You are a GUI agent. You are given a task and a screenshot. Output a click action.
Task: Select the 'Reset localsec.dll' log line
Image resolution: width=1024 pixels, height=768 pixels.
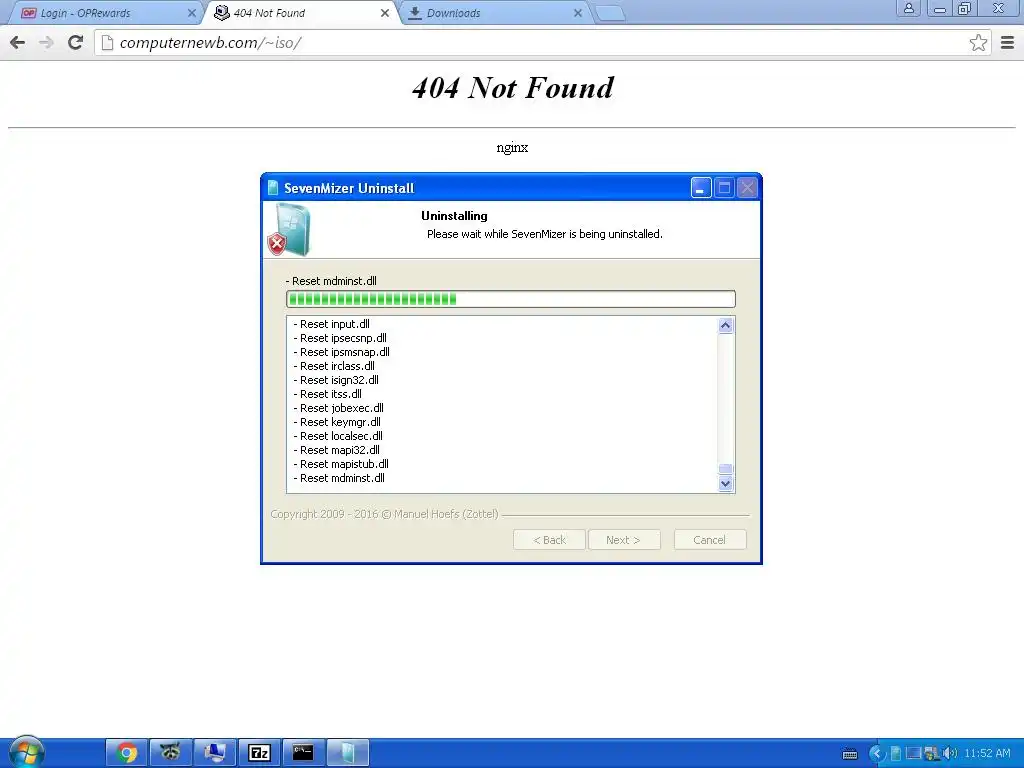click(338, 436)
